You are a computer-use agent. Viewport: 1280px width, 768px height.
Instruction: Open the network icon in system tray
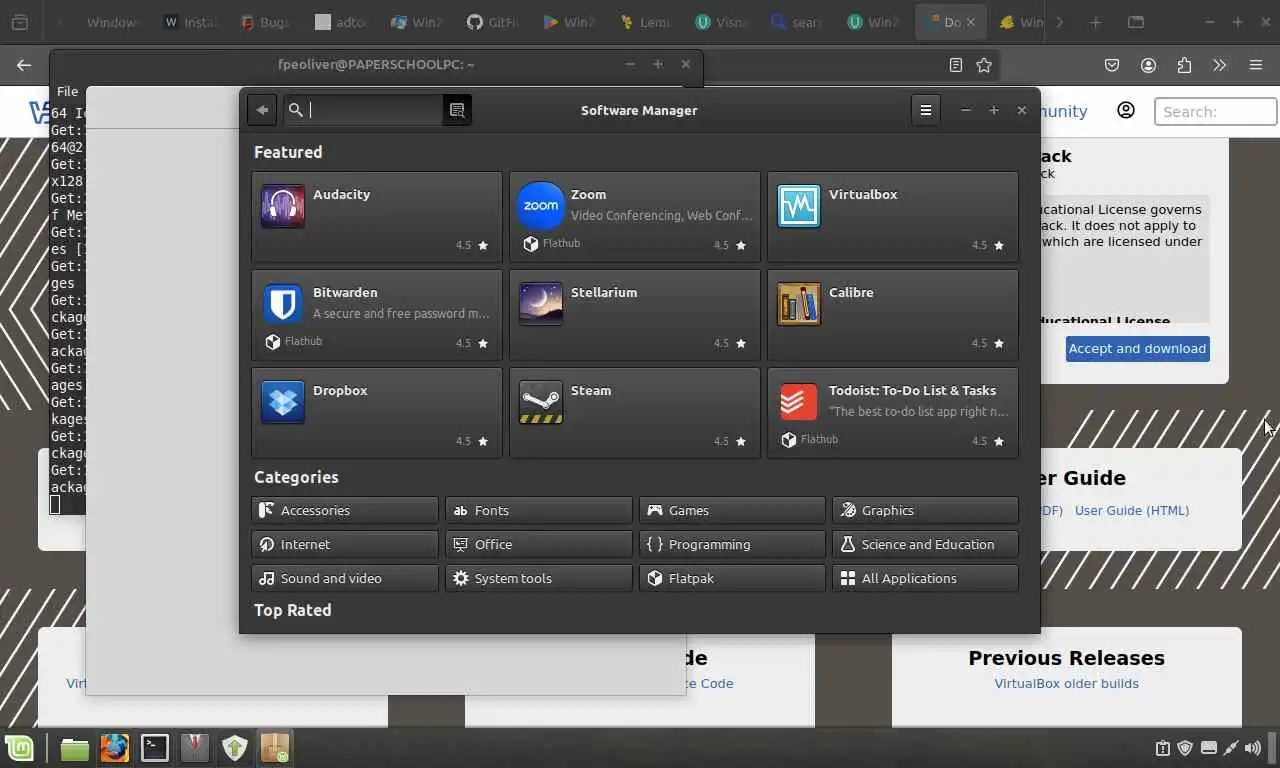pyautogui.click(x=1231, y=748)
